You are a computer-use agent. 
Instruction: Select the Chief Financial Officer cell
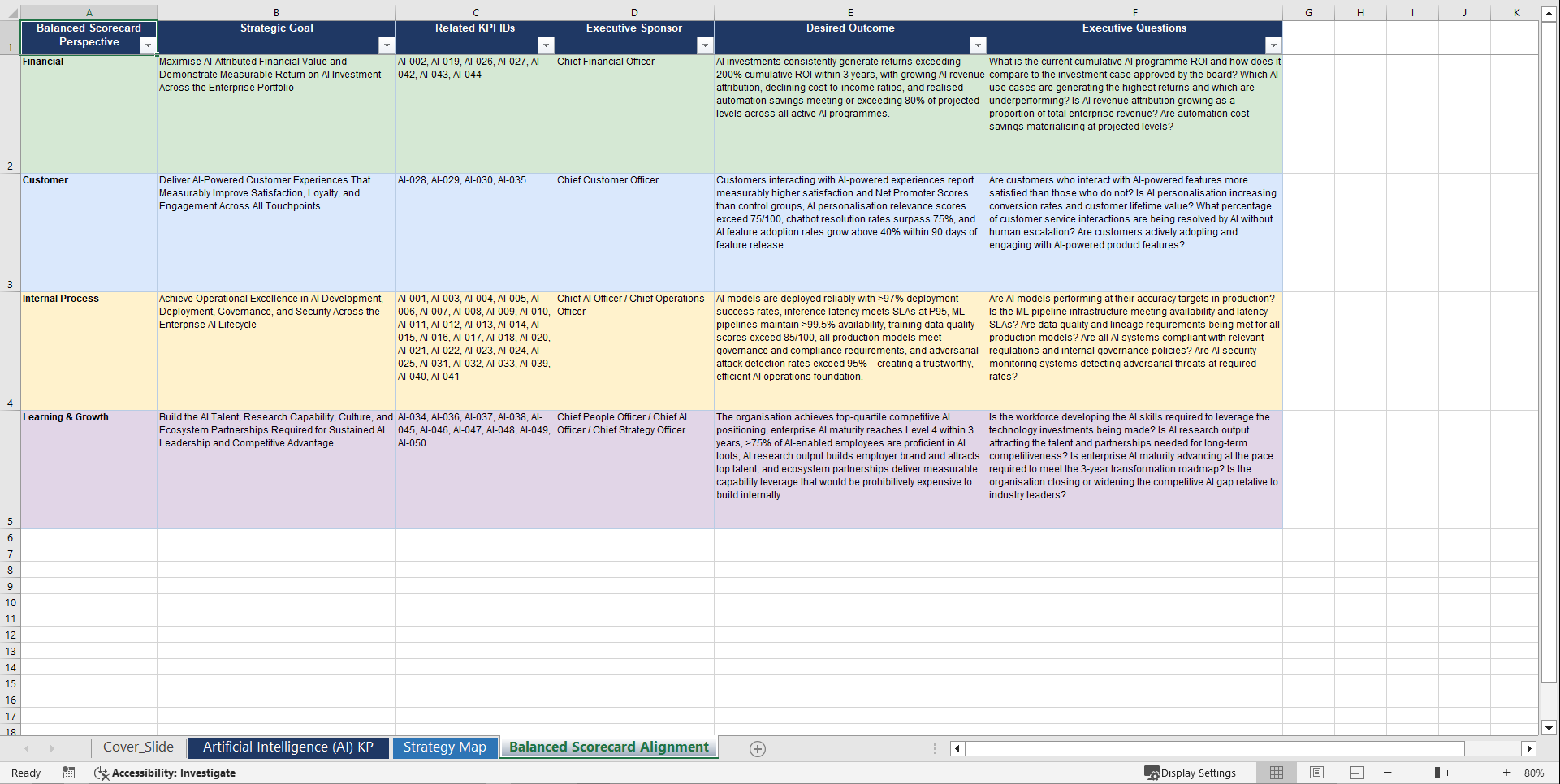click(634, 114)
